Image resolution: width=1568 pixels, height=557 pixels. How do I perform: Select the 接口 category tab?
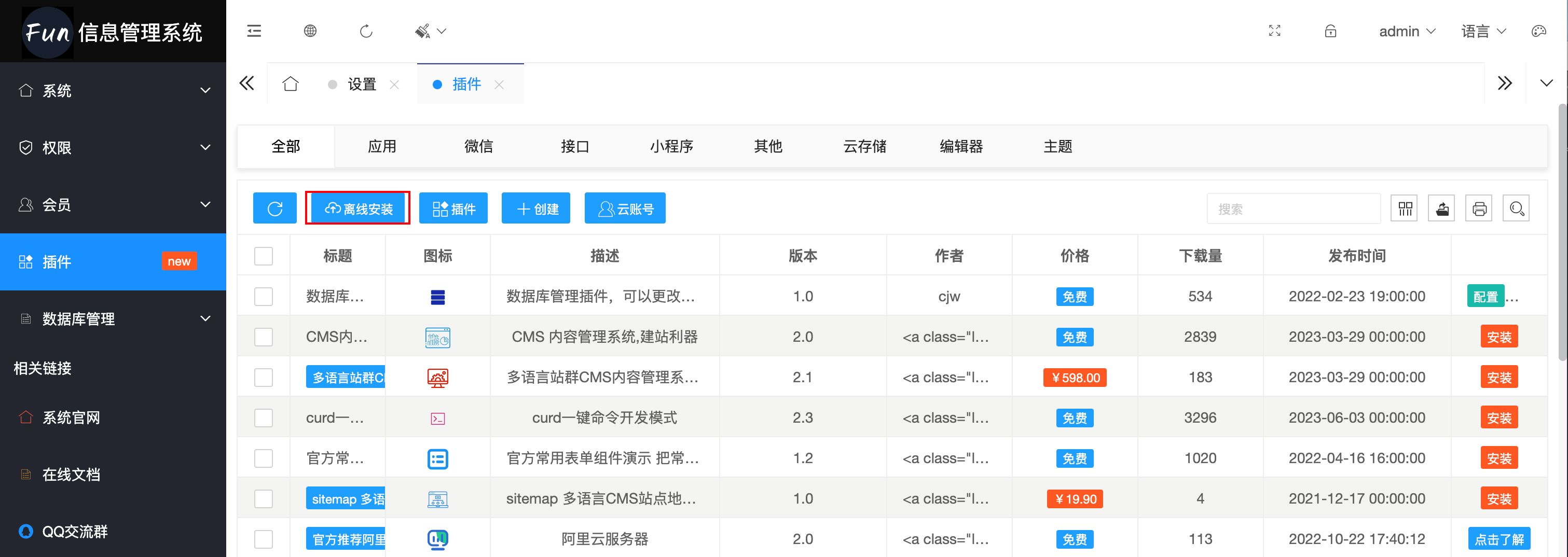[575, 147]
